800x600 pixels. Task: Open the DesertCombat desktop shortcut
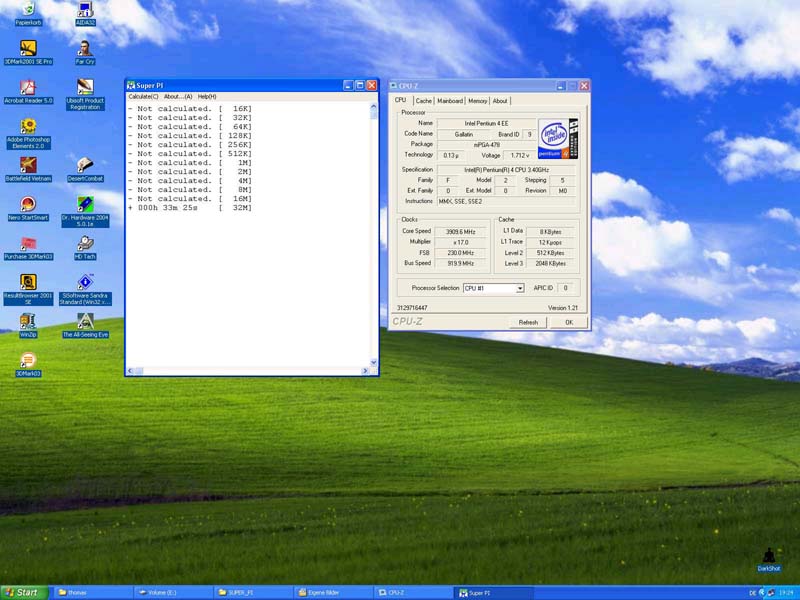tap(85, 169)
